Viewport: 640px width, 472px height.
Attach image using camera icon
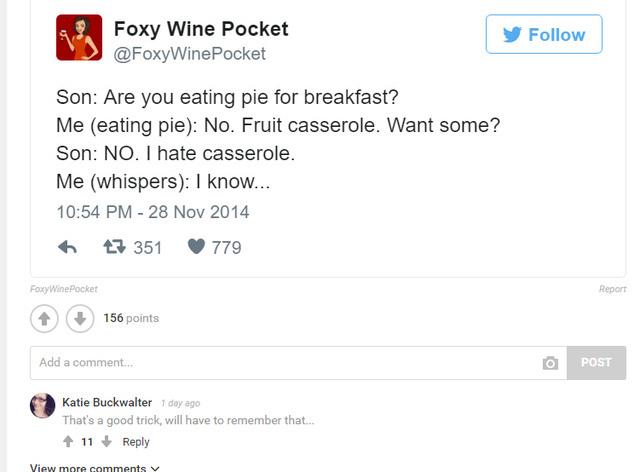[x=549, y=363]
